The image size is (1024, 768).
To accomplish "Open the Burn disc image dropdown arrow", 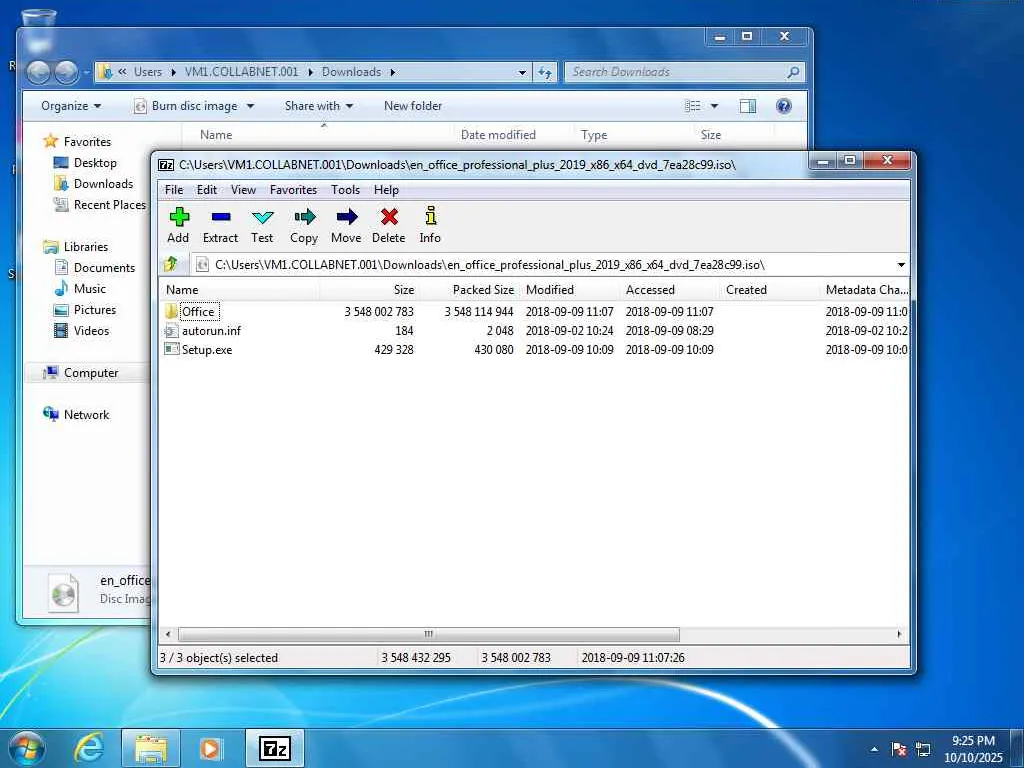I will click(x=250, y=106).
